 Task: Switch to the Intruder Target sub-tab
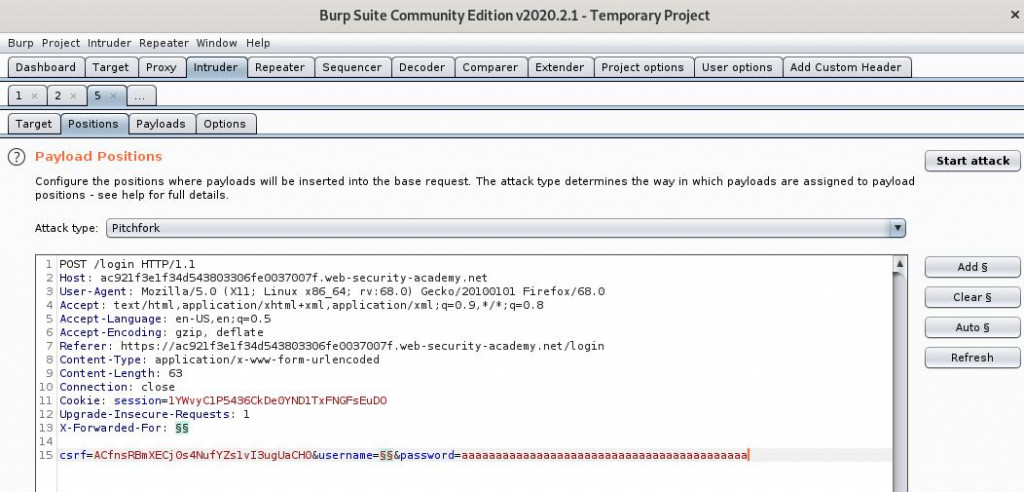pos(33,123)
